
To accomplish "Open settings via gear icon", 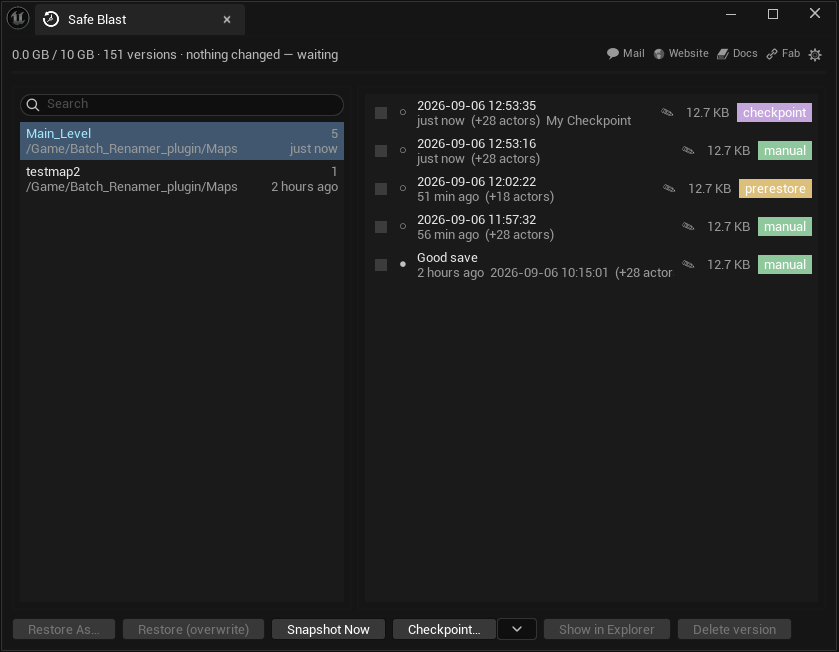I will coord(815,55).
